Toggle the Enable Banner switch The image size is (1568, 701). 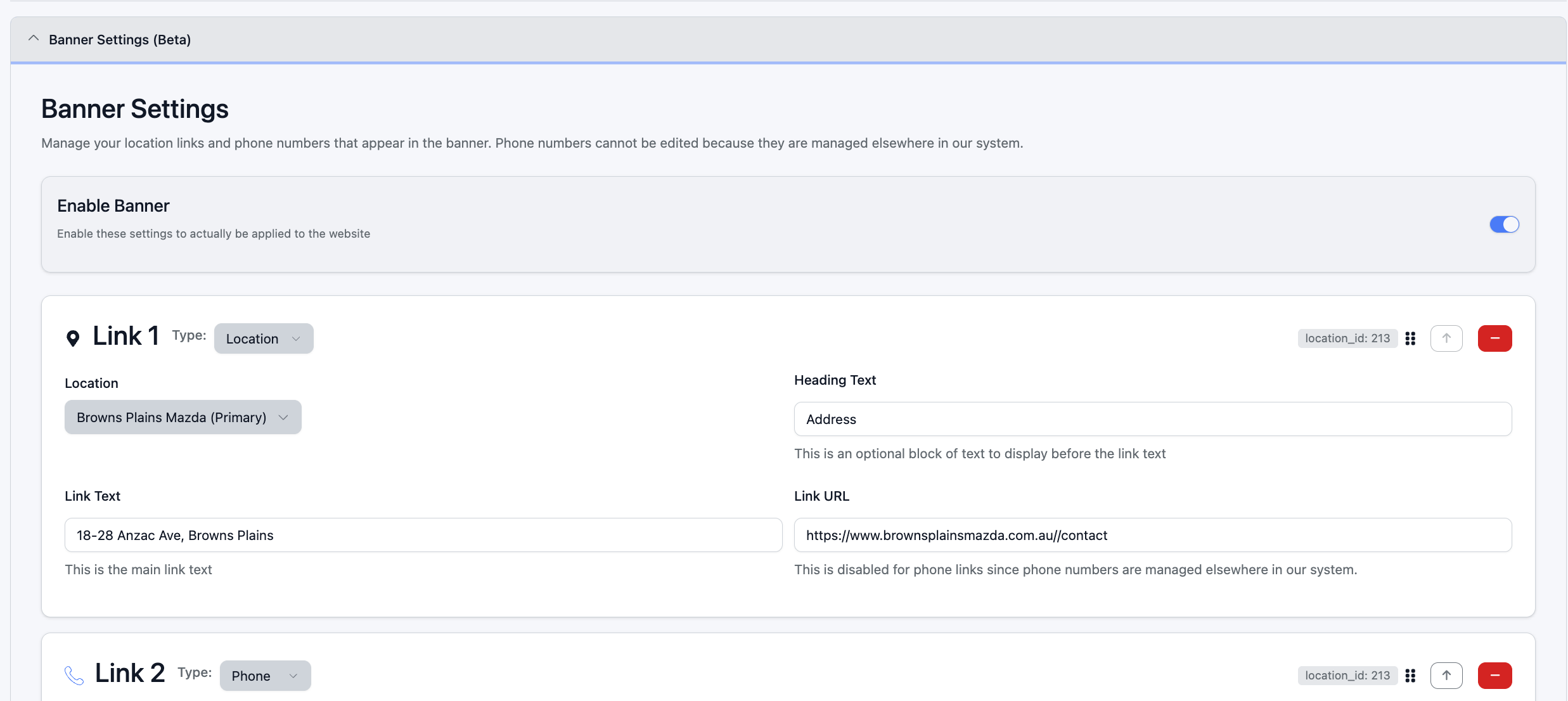click(x=1503, y=224)
